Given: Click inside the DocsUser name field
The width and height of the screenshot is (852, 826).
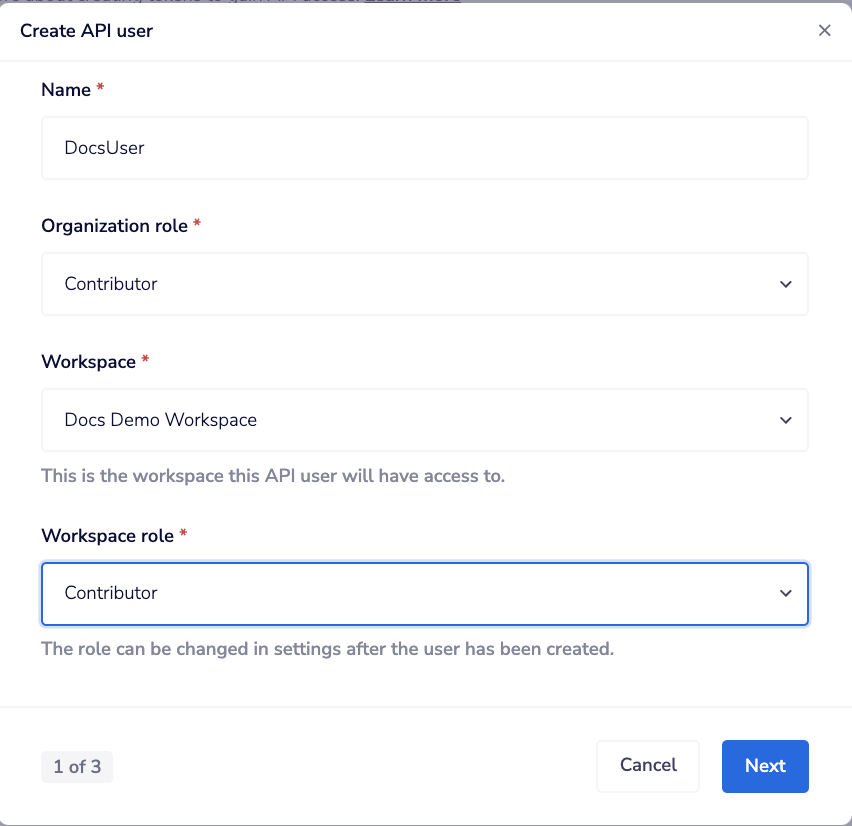Looking at the screenshot, I should tap(425, 147).
